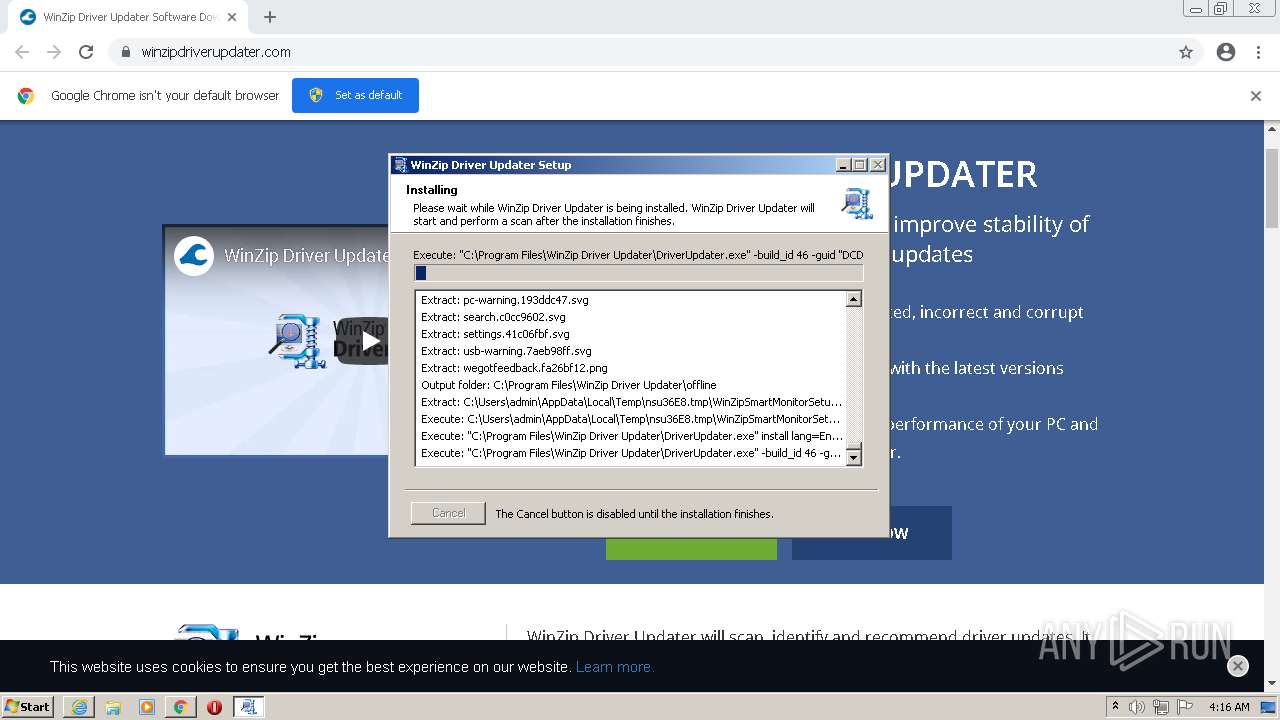The width and height of the screenshot is (1280, 720).
Task: Launch Internet Explorer from the taskbar
Action: 79,707
